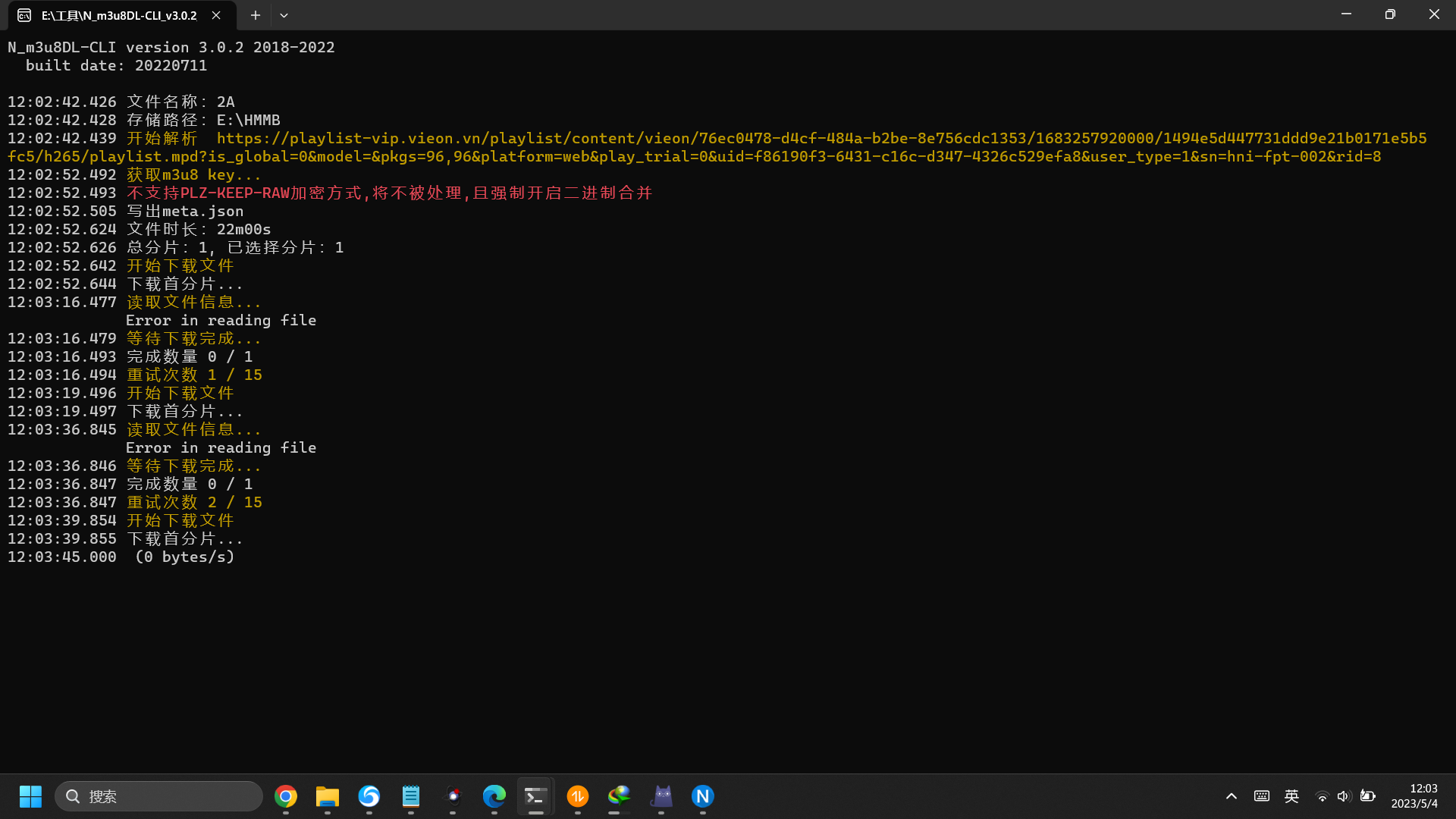Open the orange arrows app in taskbar

578,796
